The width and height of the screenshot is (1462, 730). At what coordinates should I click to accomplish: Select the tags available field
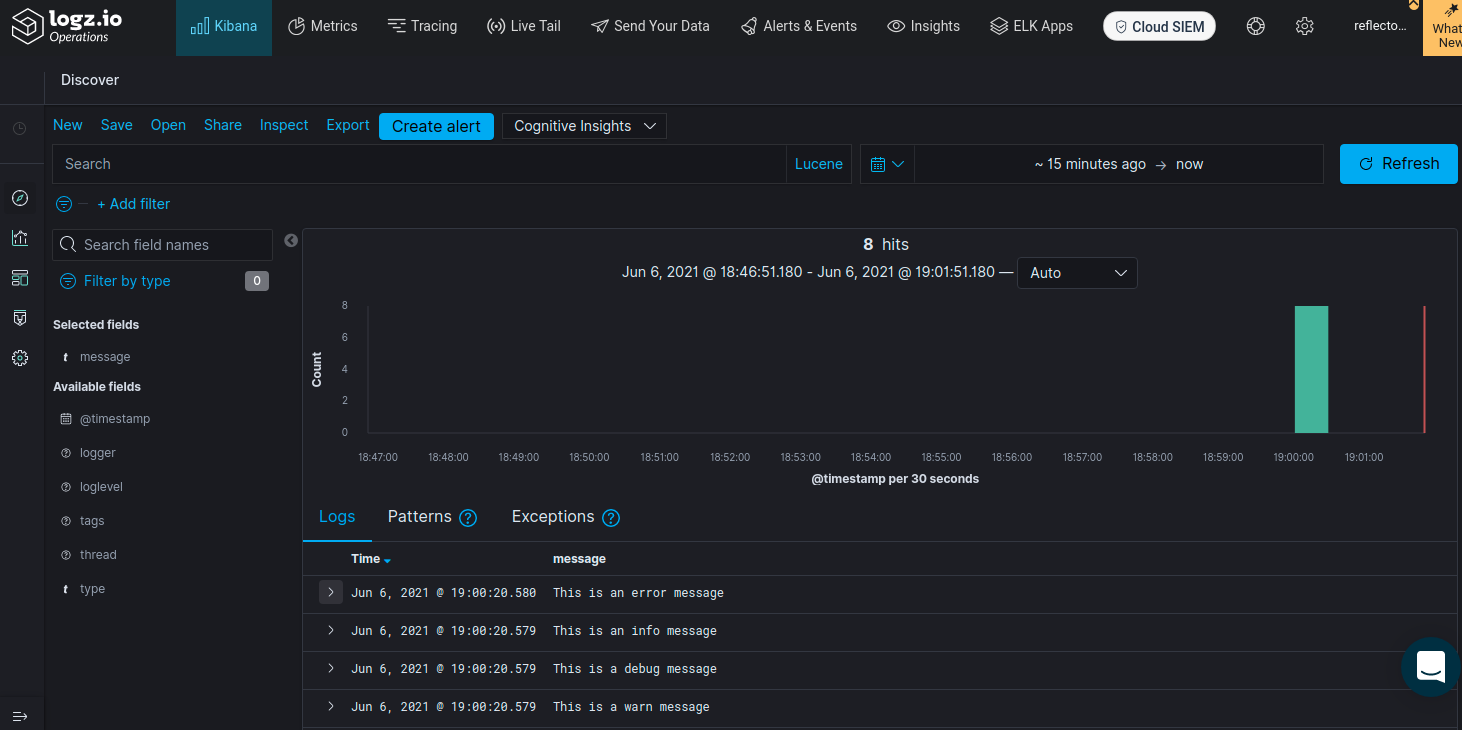coord(92,521)
